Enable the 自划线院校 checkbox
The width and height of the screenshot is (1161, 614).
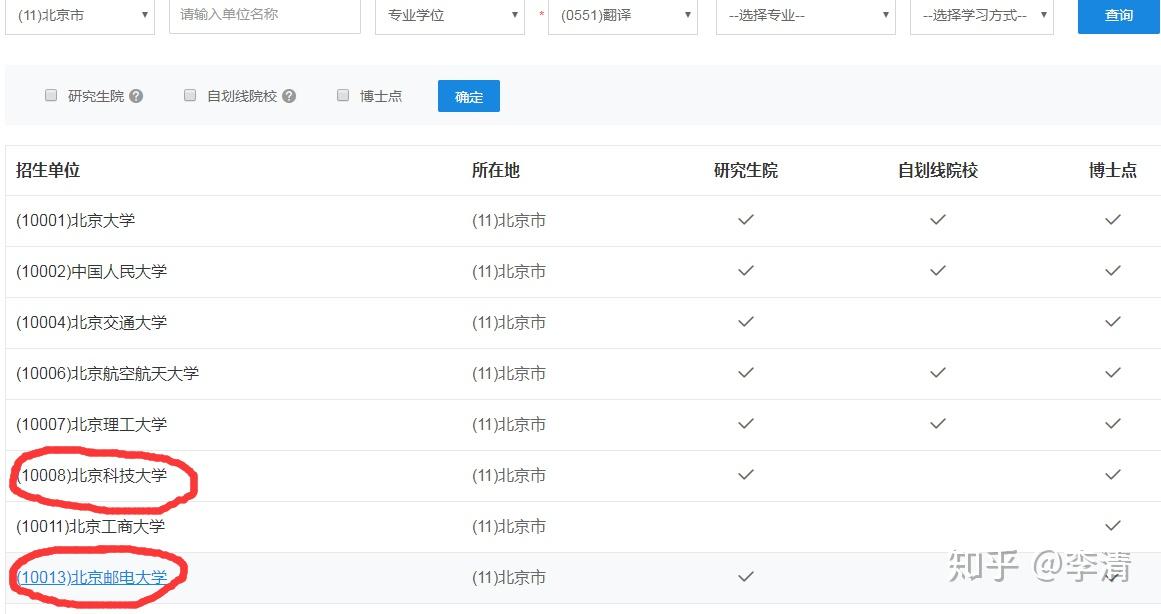click(x=190, y=95)
